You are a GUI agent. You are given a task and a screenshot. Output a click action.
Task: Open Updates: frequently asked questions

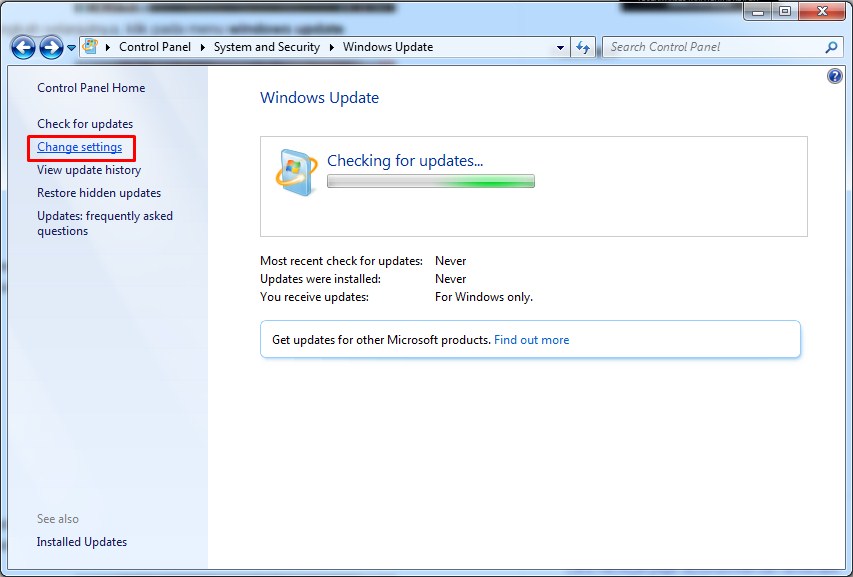point(104,223)
